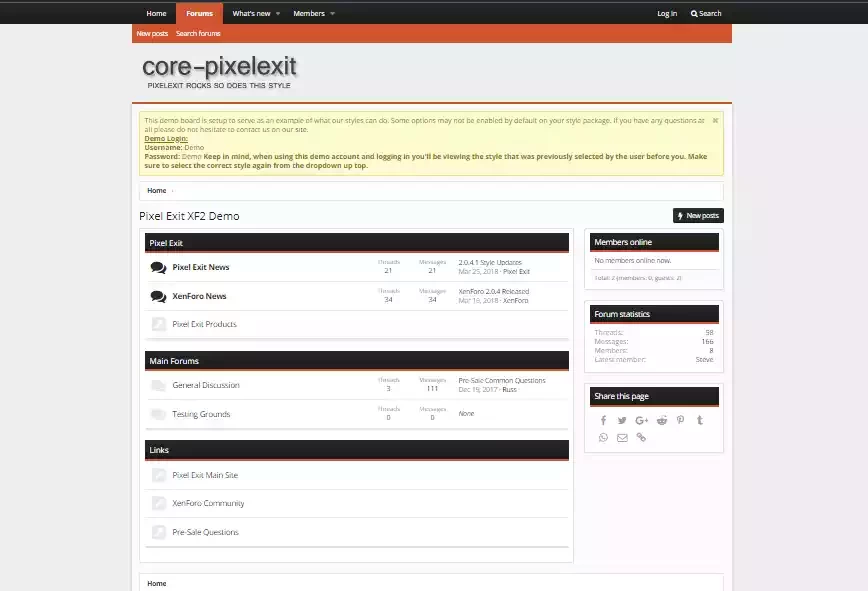The height and width of the screenshot is (591, 868).
Task: Click the Facebook share icon
Action: click(603, 421)
